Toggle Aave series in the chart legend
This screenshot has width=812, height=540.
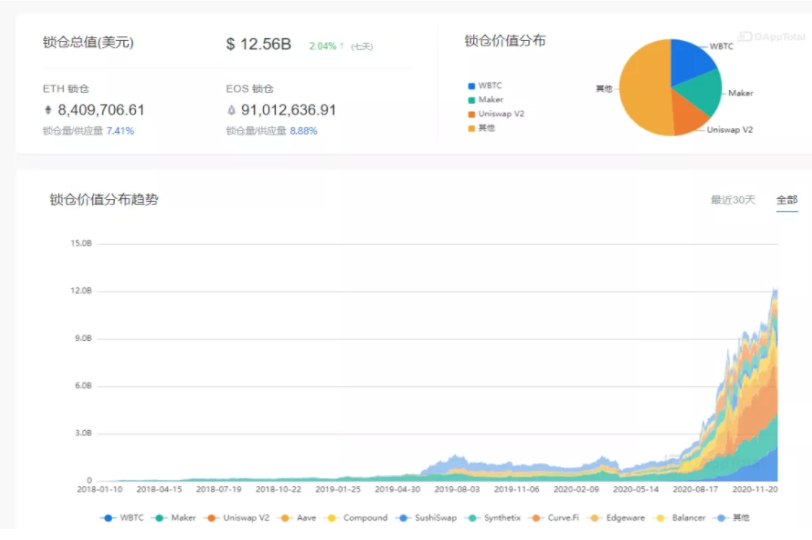pos(298,518)
